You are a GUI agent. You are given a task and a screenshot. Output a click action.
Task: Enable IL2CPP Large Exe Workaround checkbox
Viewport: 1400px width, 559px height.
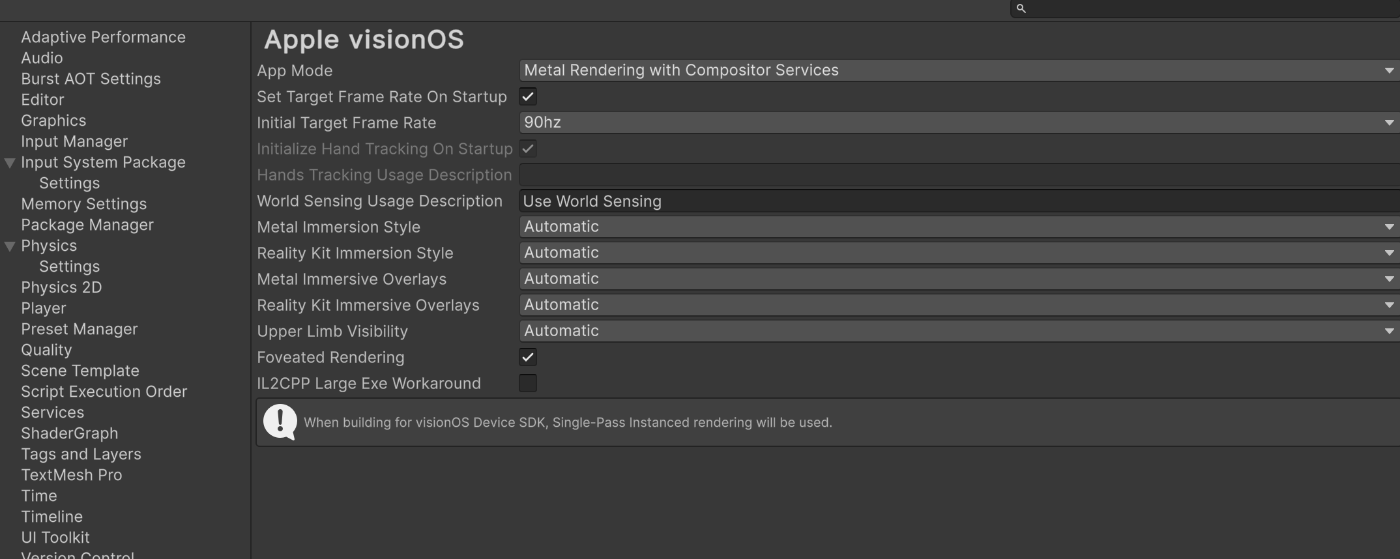pyautogui.click(x=528, y=383)
